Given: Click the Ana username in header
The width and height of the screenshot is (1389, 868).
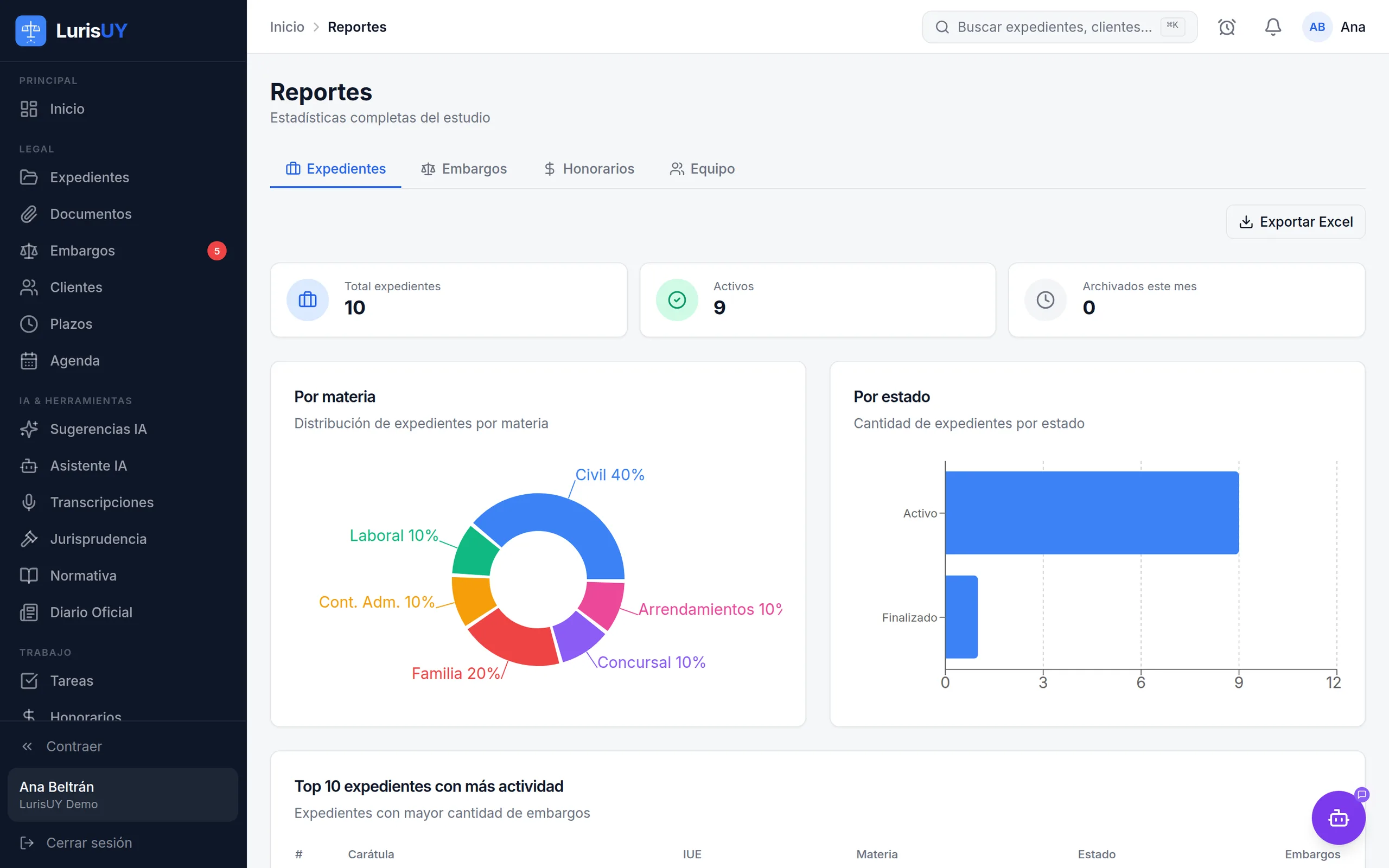Looking at the screenshot, I should [1353, 27].
